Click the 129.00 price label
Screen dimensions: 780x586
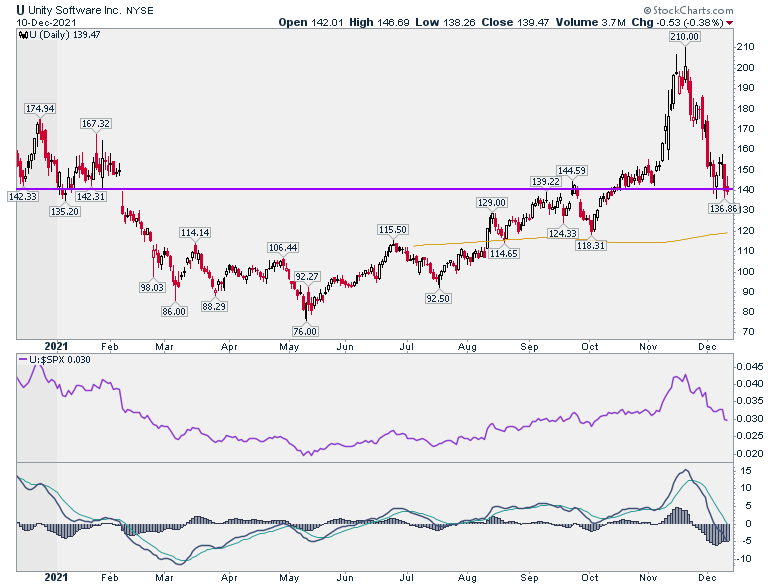coord(491,202)
